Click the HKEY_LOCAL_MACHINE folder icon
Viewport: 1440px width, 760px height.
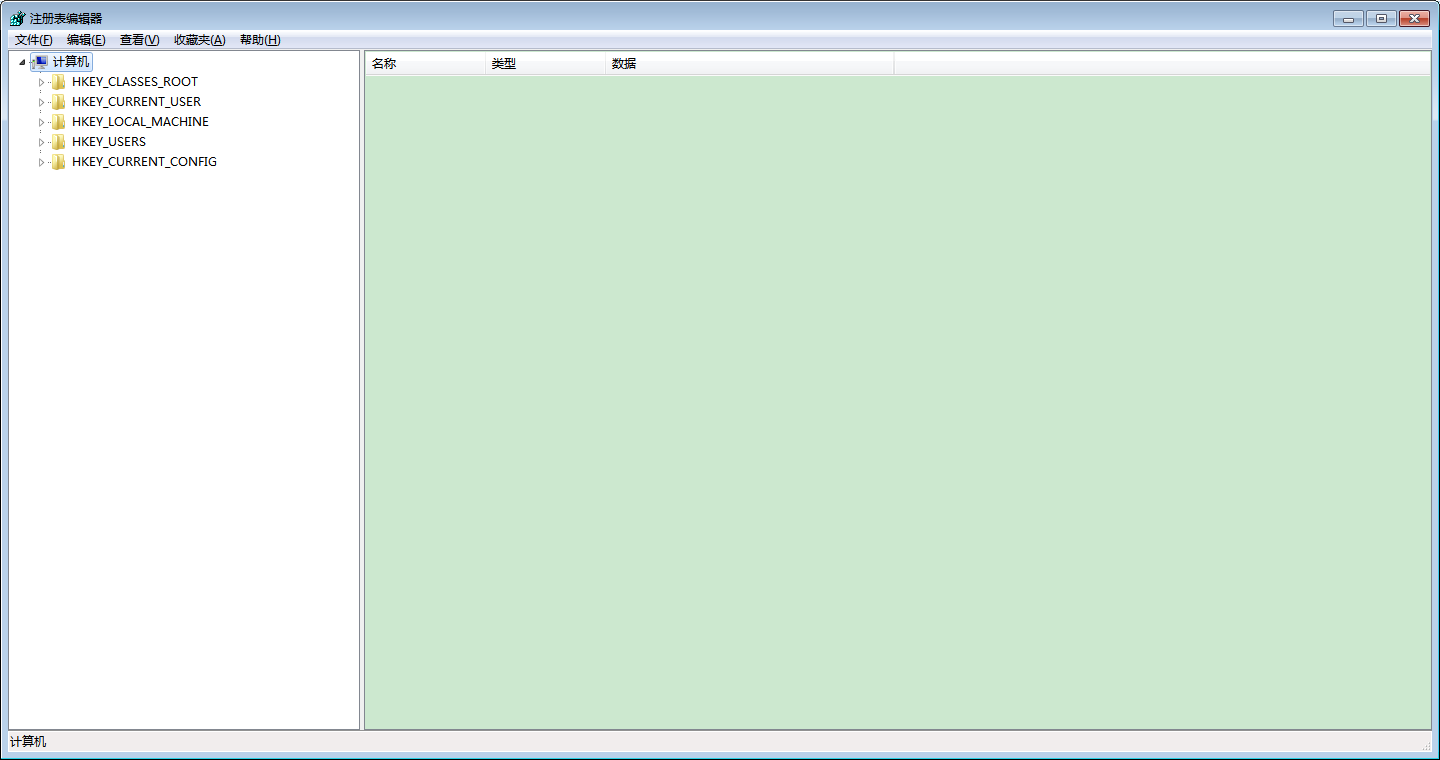[x=58, y=122]
